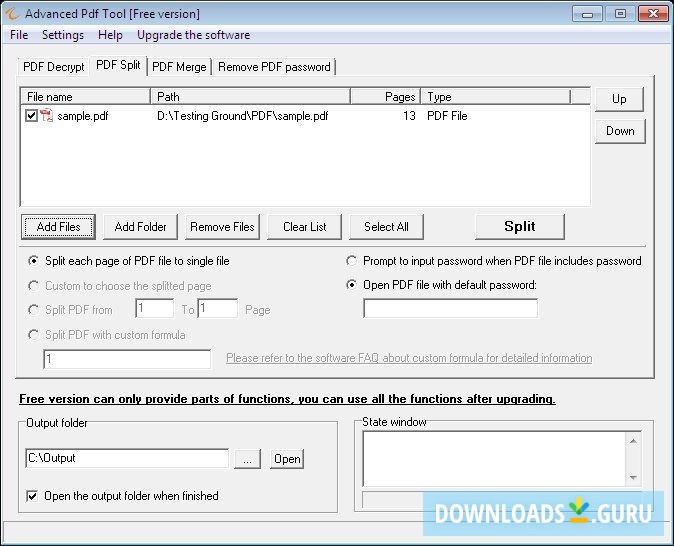Open the File menu
Viewport: 674px width, 546px height.
click(19, 35)
